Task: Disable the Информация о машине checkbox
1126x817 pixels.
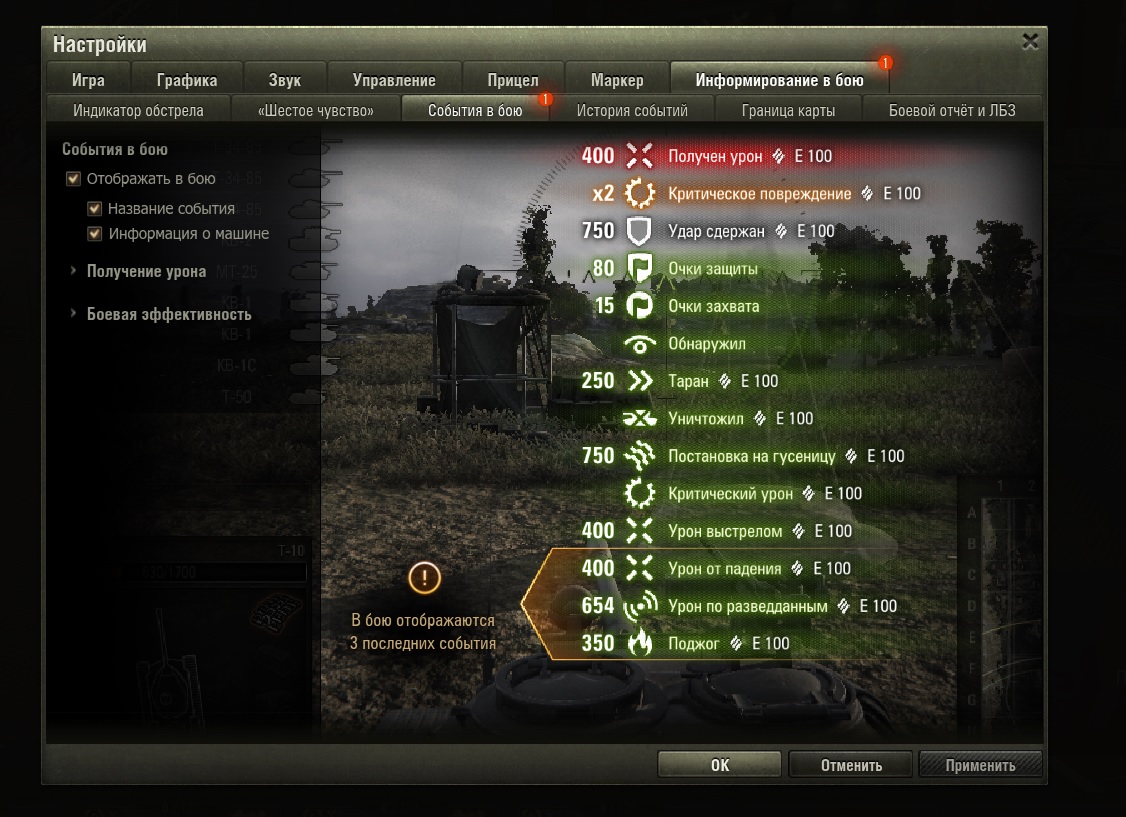Action: [94, 233]
